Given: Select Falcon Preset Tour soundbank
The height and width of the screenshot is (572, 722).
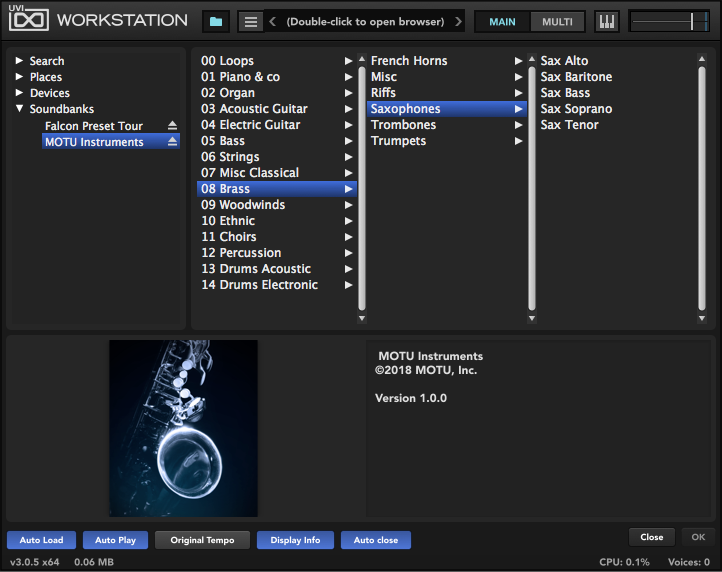Looking at the screenshot, I should coord(94,126).
